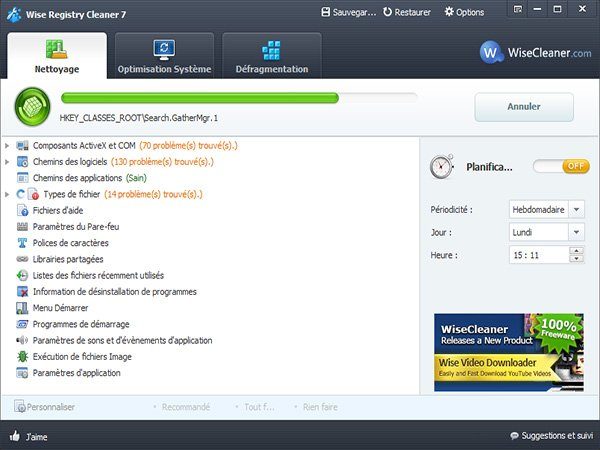Click the (Sain) status text
The height and width of the screenshot is (450, 600).
tap(136, 178)
